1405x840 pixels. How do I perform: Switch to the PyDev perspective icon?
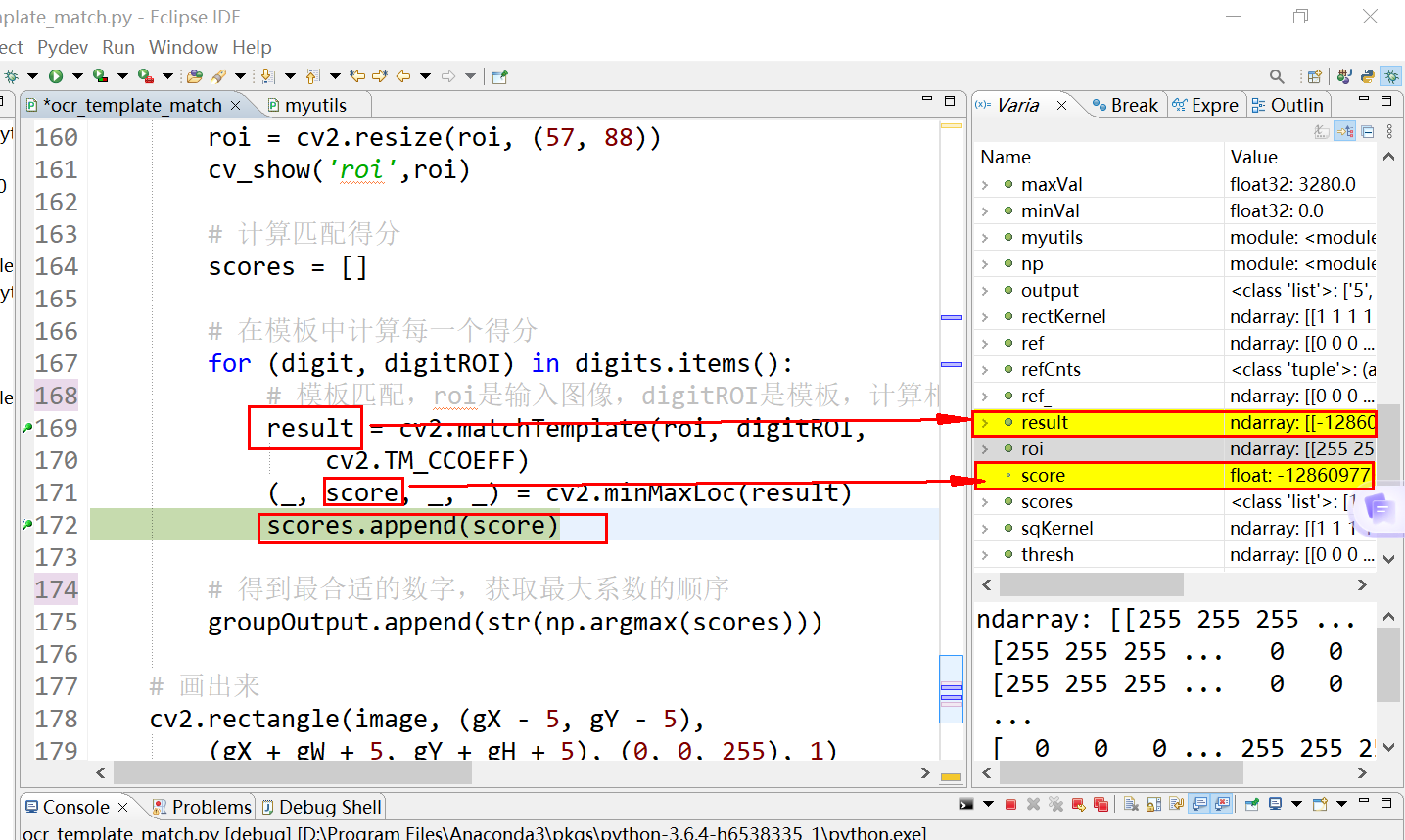click(x=1368, y=76)
